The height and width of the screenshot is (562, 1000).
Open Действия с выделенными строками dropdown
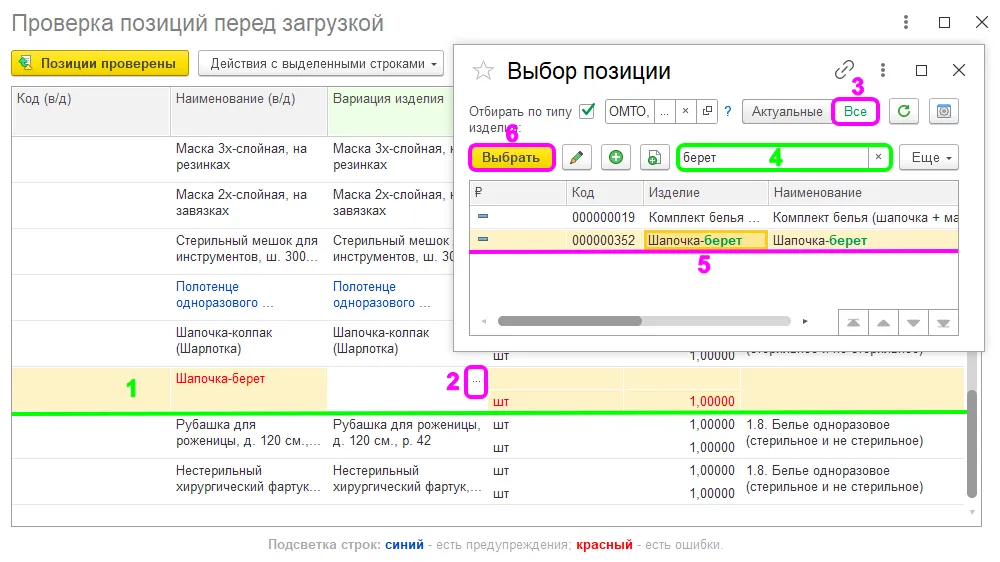coord(321,64)
